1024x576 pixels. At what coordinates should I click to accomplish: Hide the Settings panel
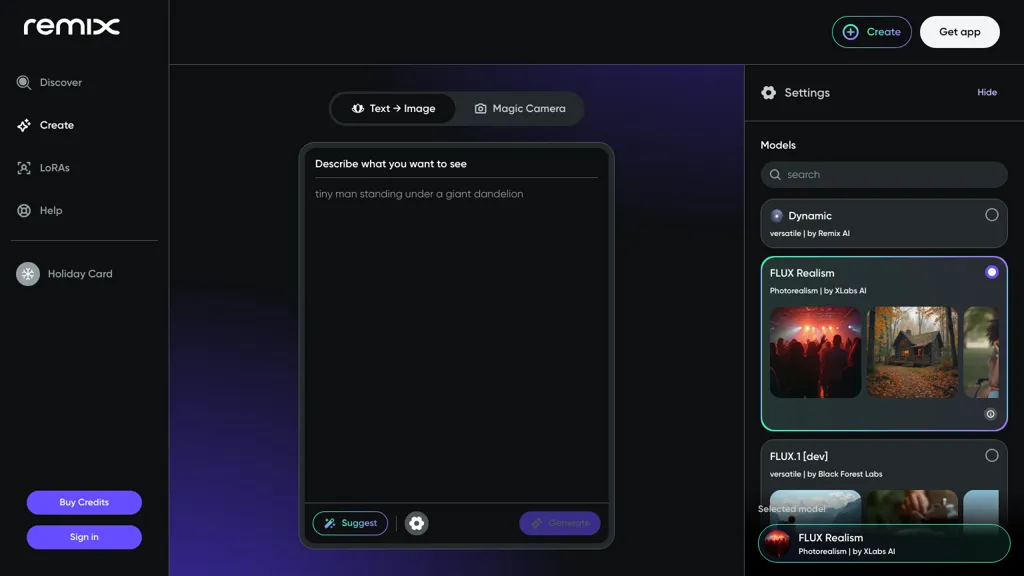pyautogui.click(x=986, y=92)
